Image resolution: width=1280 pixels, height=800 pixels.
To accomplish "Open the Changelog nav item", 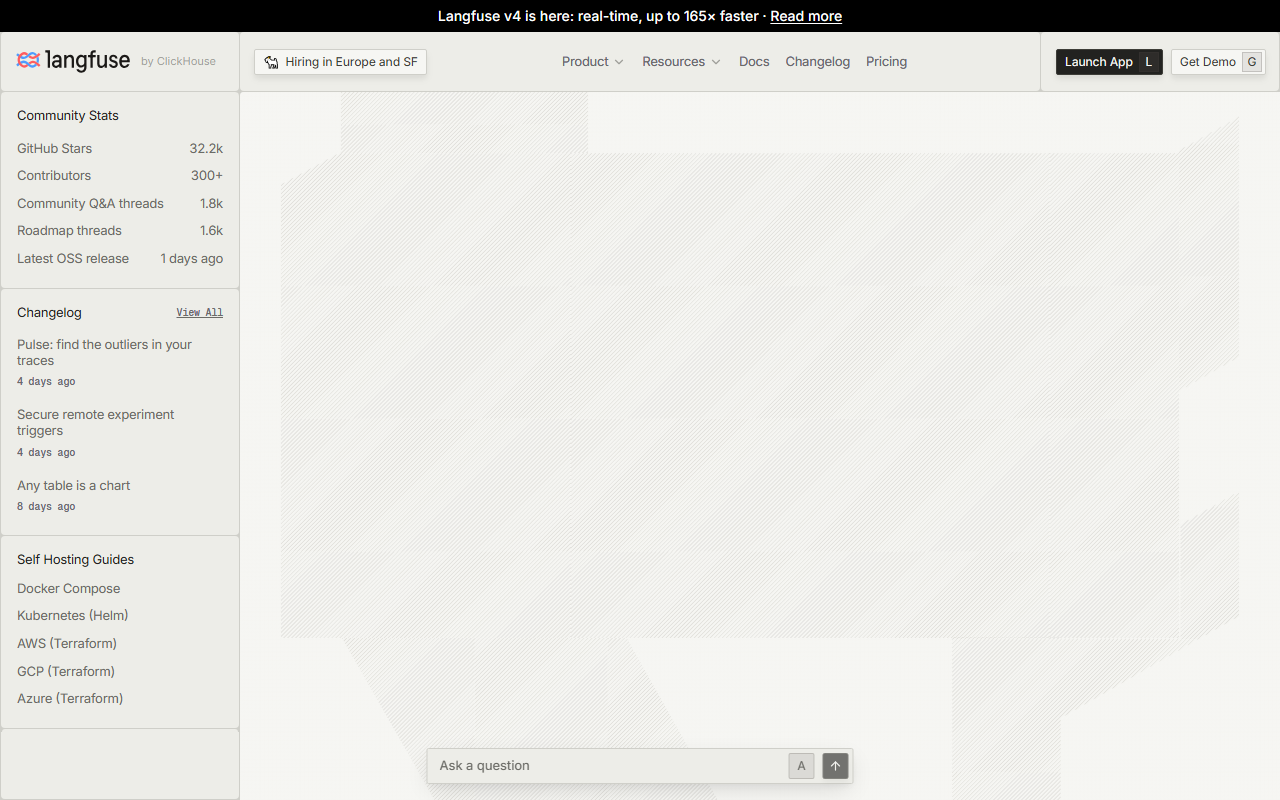I will [818, 62].
